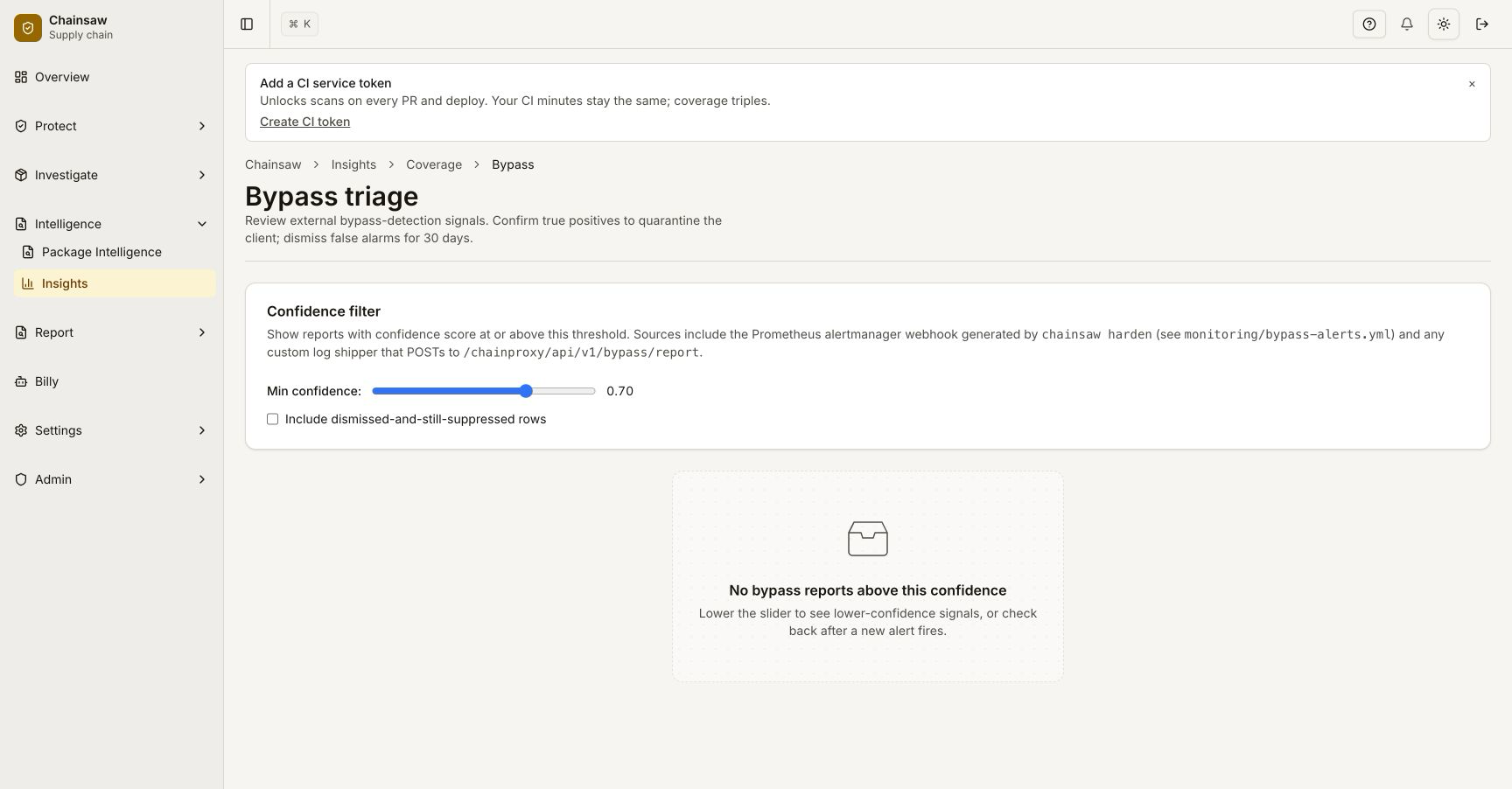Click the Bypass triage heading
Image resolution: width=1512 pixels, height=789 pixels.
tap(332, 196)
